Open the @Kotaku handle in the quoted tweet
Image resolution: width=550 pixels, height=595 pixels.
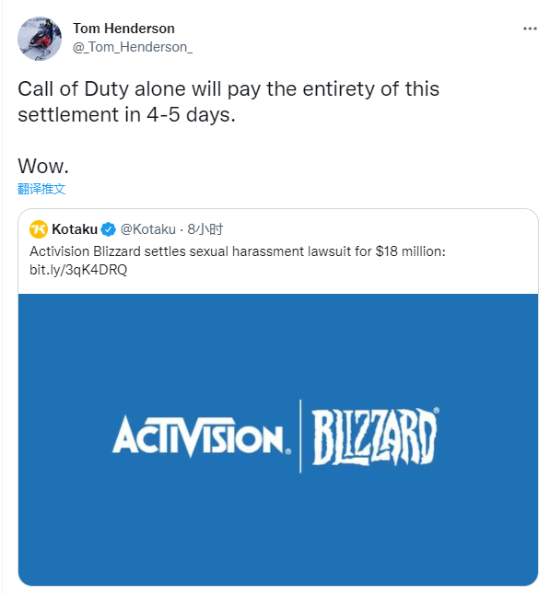pos(148,229)
